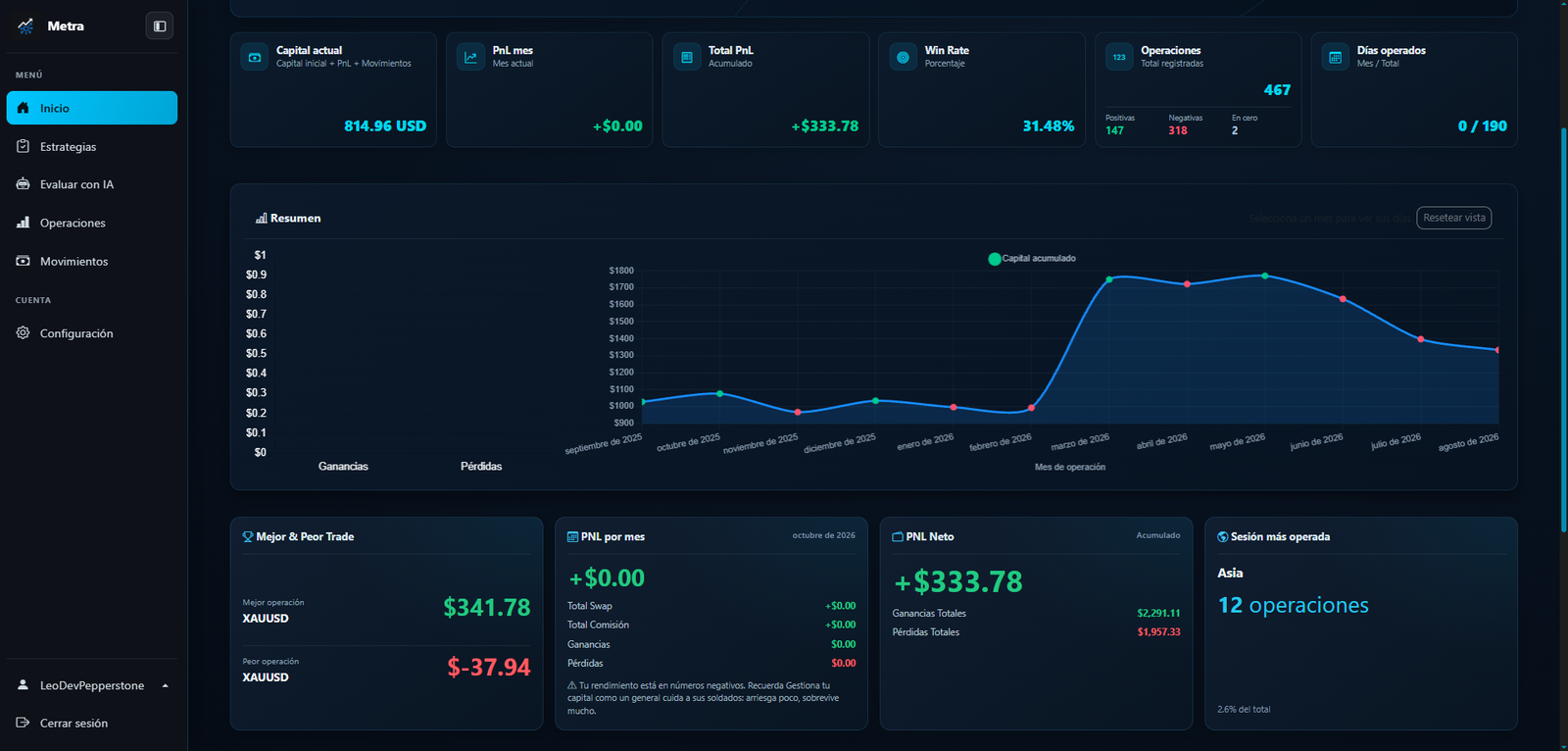1568x751 pixels.
Task: Click the 12 operaciones text
Action: [x=1294, y=605]
